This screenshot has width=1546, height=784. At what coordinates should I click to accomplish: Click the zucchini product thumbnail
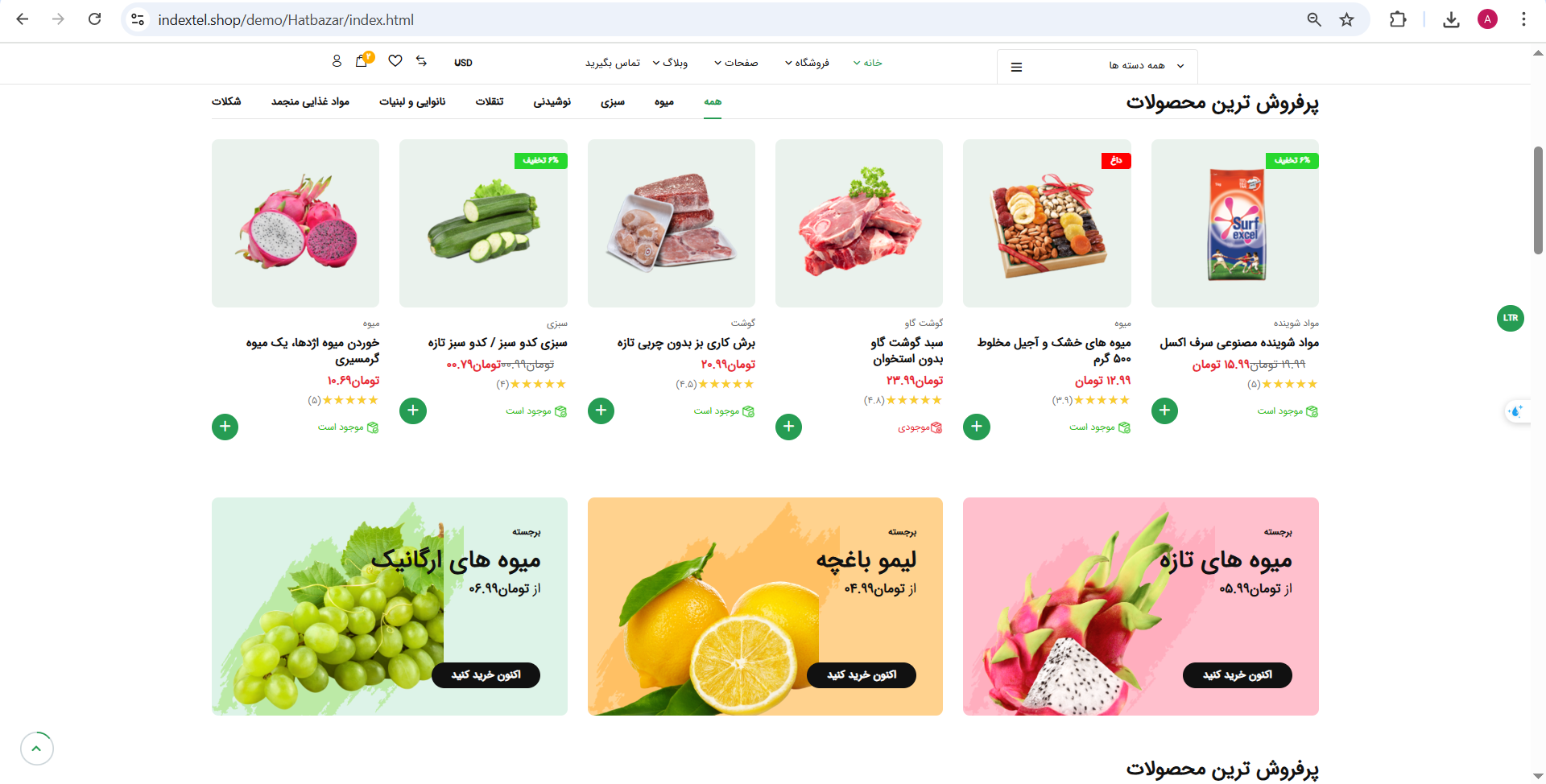[x=483, y=223]
